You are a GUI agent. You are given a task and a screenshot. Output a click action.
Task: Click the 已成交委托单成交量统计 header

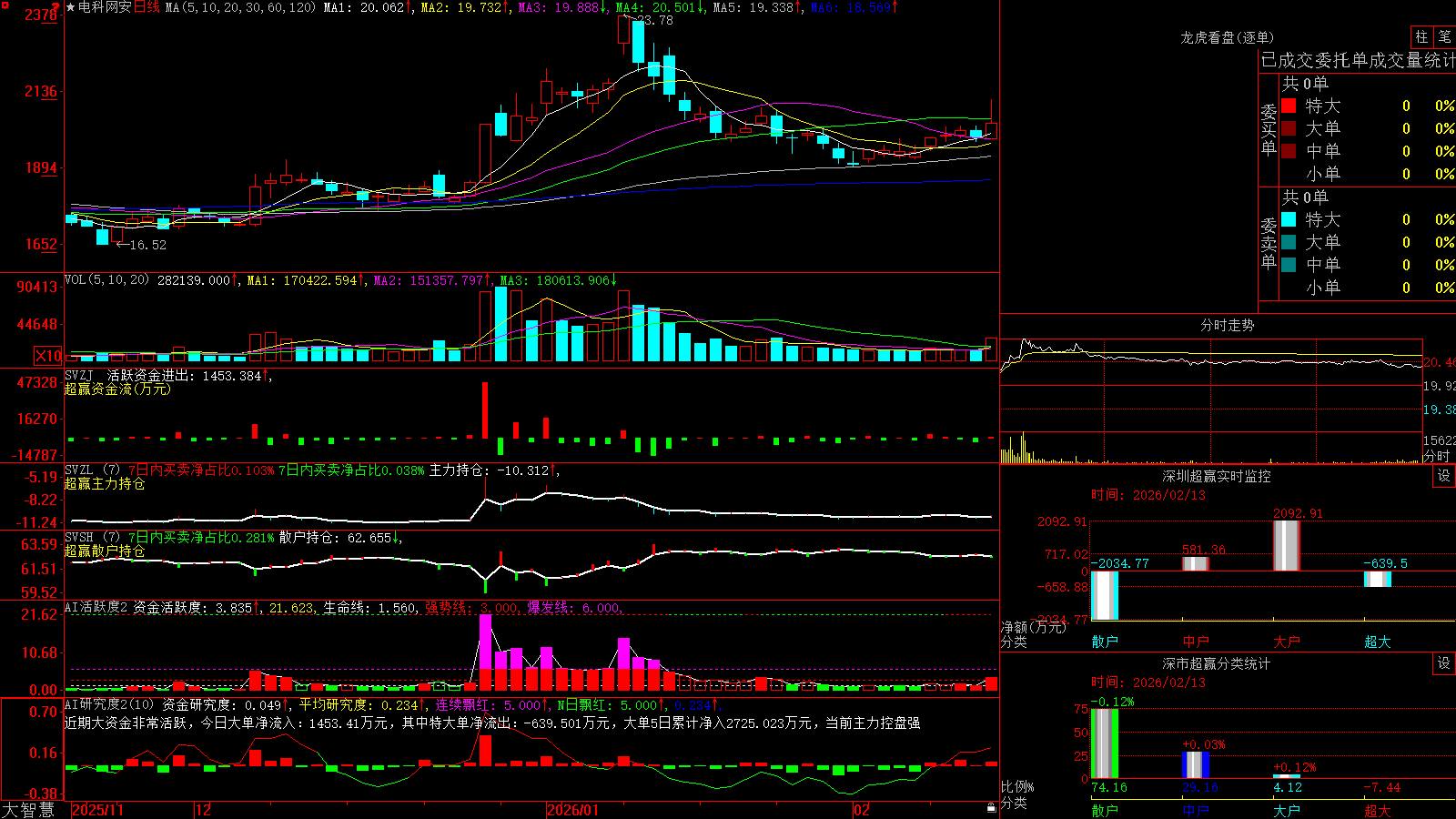[1358, 60]
